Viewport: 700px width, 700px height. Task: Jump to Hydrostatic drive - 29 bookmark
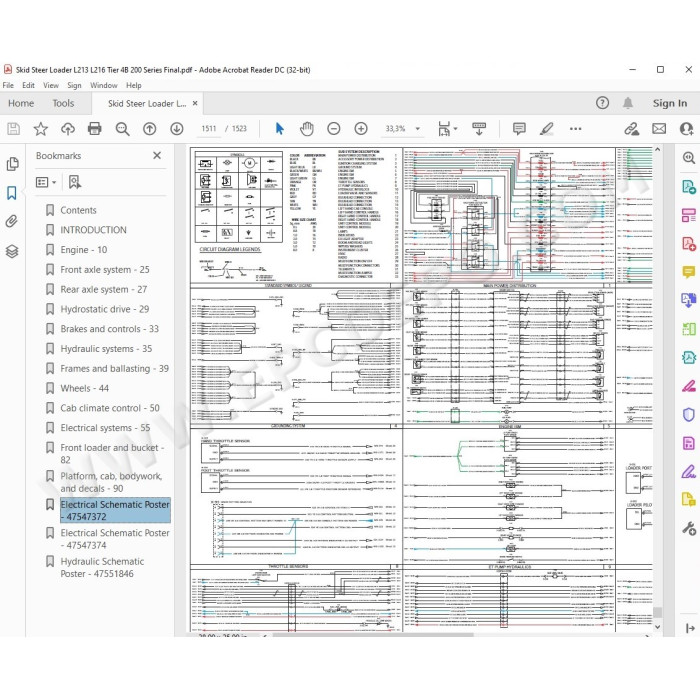click(105, 309)
